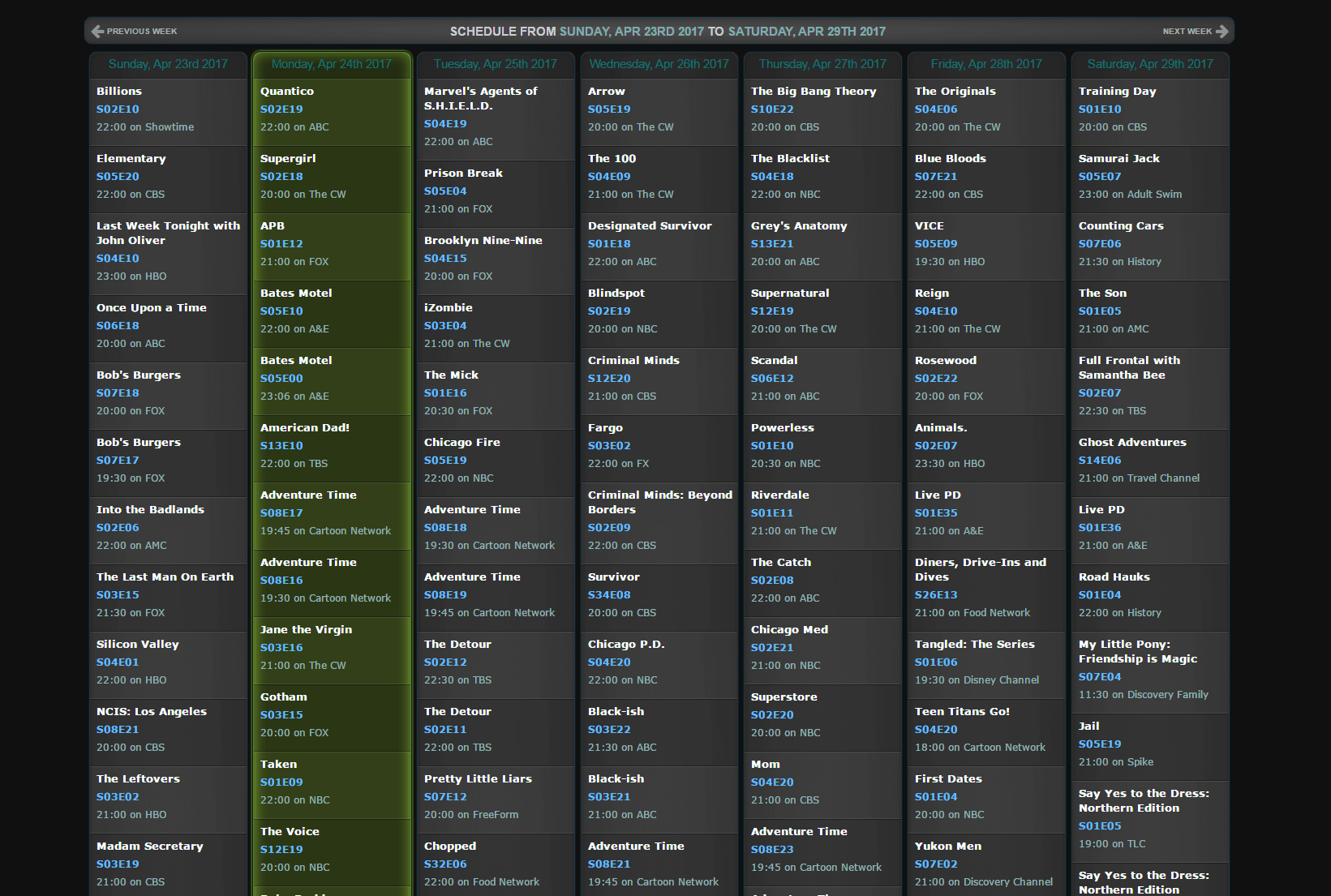Open the Taken show title
The height and width of the screenshot is (896, 1331).
[278, 765]
